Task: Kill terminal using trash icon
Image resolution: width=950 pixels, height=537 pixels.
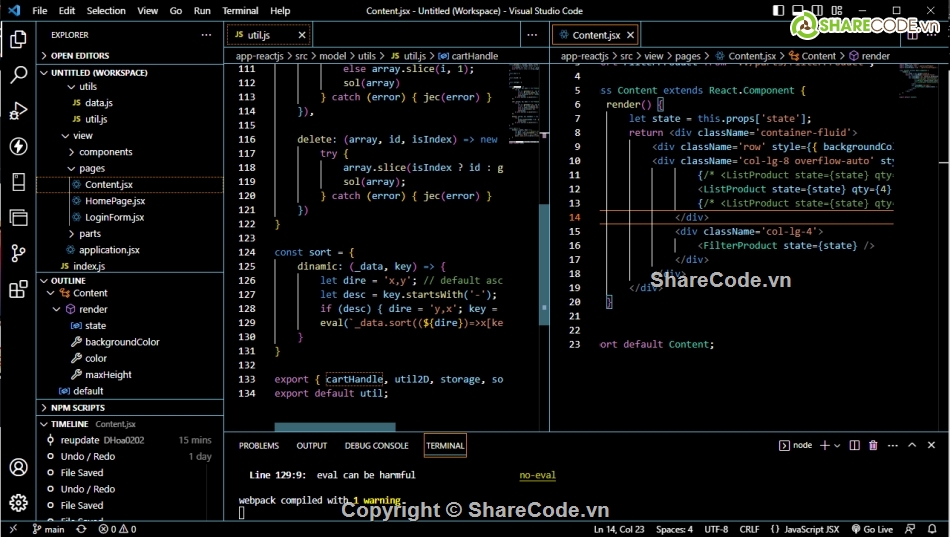Action: tap(873, 446)
